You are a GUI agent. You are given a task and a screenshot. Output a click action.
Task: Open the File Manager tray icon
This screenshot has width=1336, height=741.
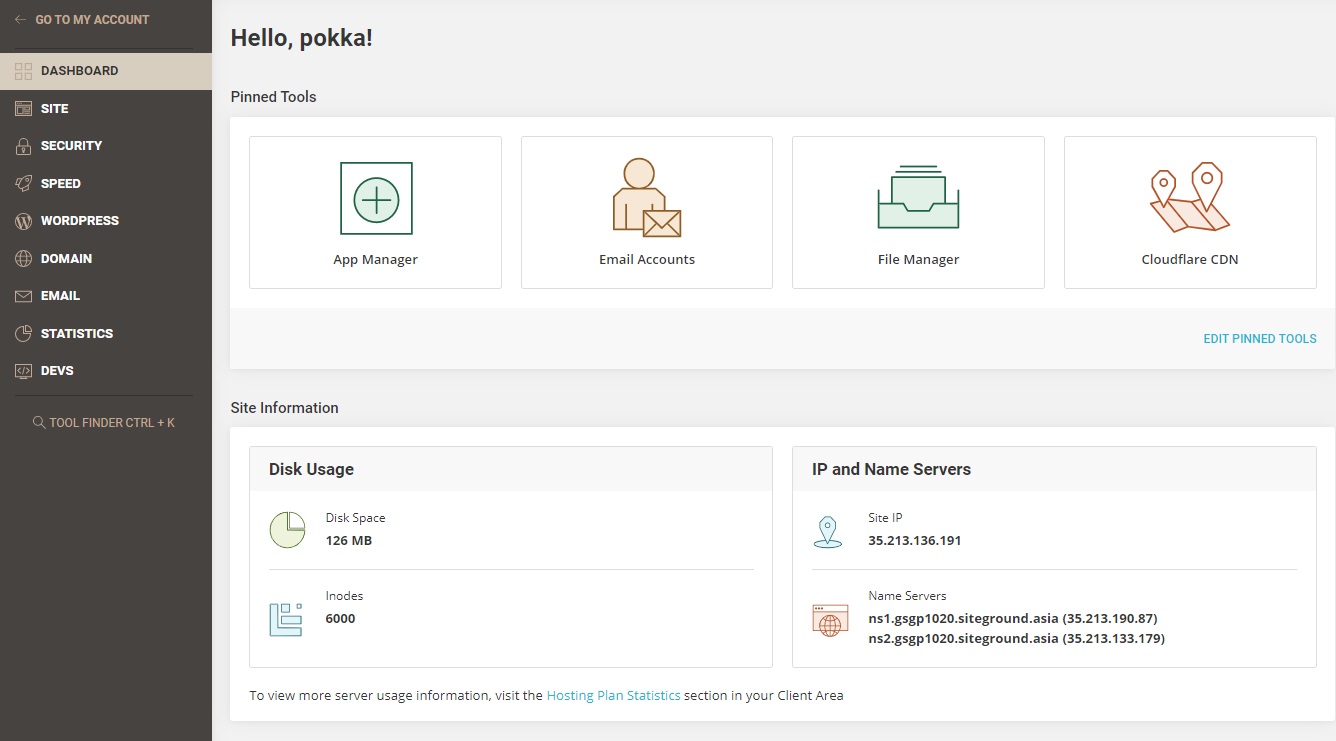pyautogui.click(x=918, y=198)
